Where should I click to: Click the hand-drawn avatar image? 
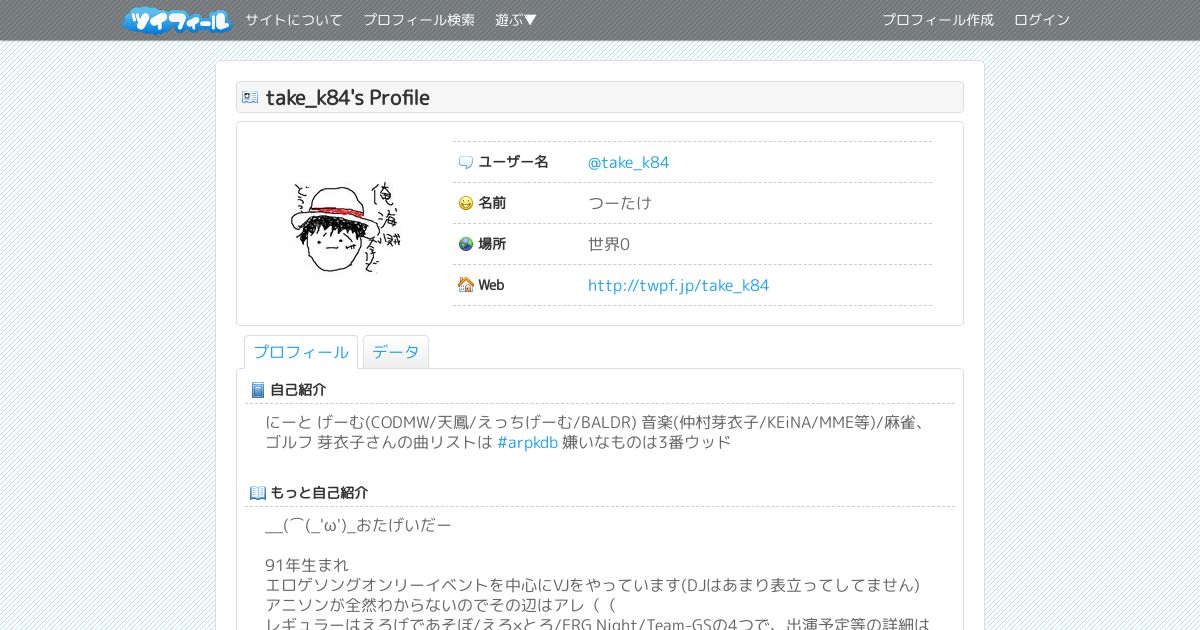(345, 227)
